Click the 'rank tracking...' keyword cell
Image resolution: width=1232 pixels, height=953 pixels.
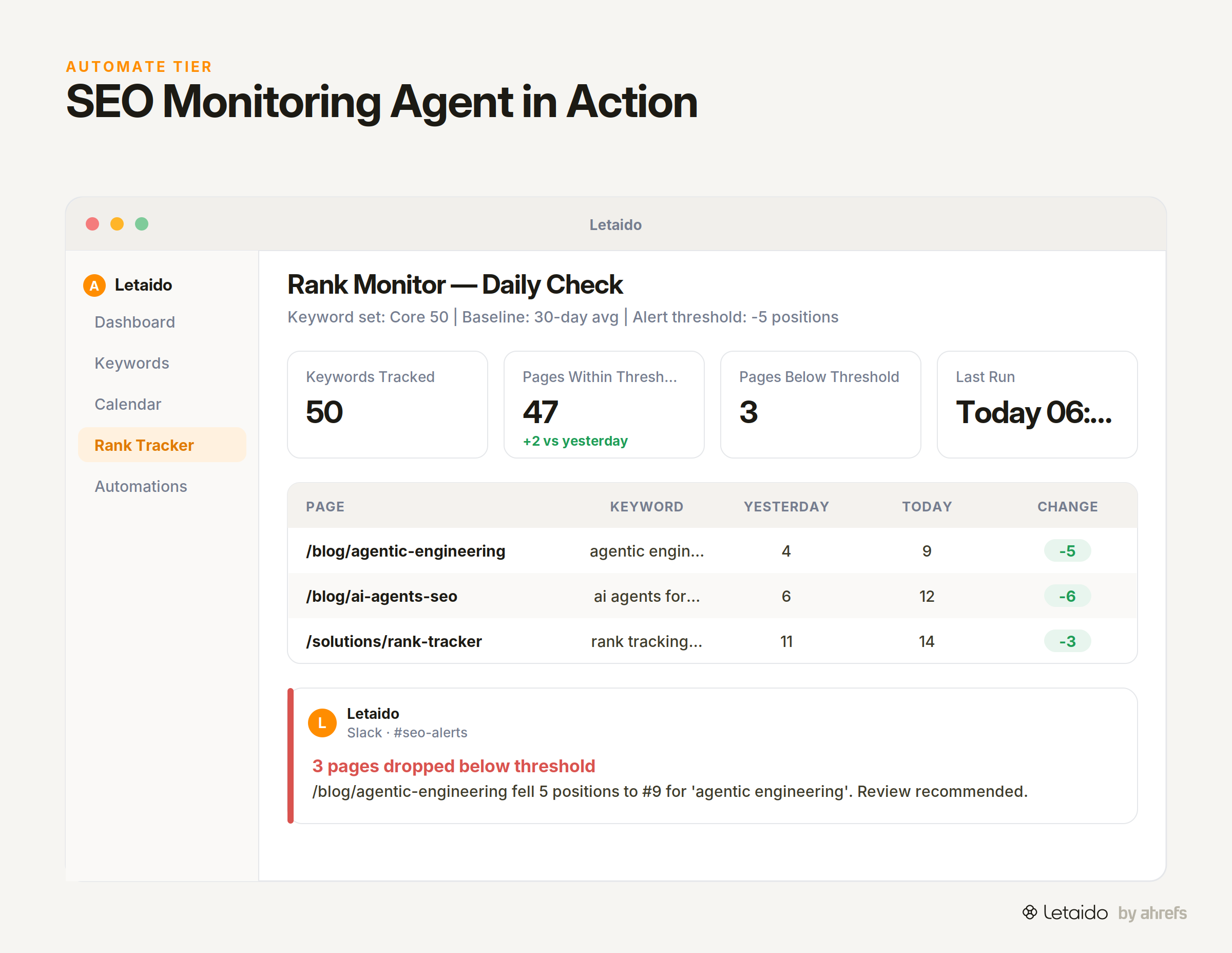click(x=646, y=641)
